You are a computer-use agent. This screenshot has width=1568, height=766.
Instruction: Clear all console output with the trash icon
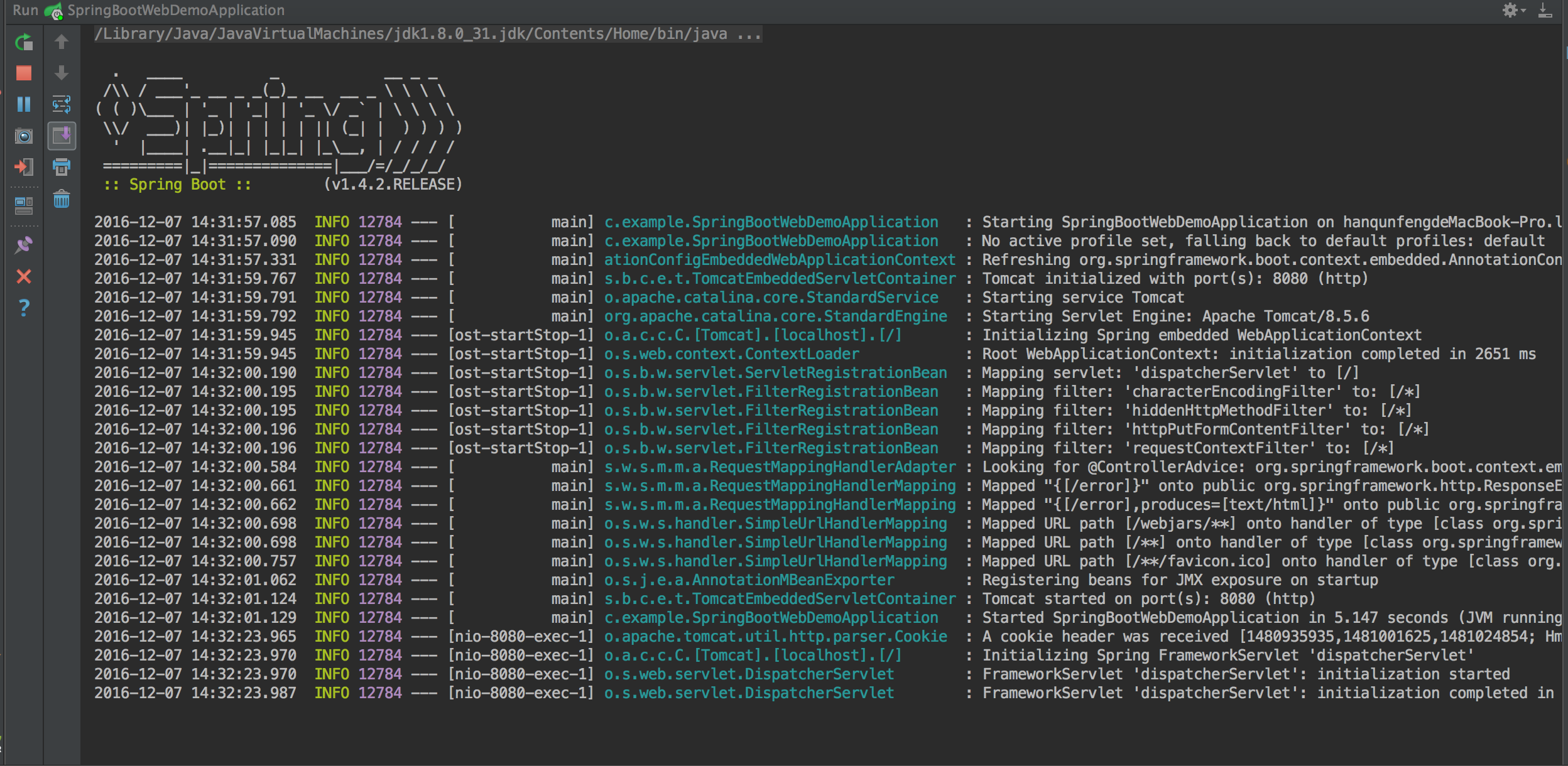62,200
